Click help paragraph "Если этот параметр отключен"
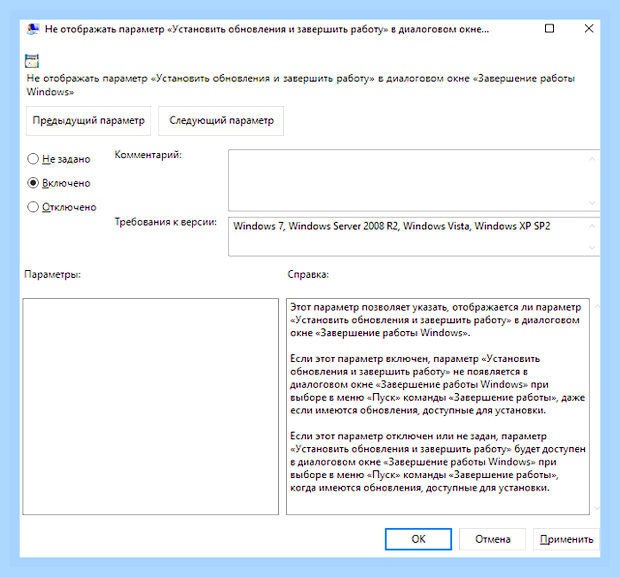 point(438,462)
